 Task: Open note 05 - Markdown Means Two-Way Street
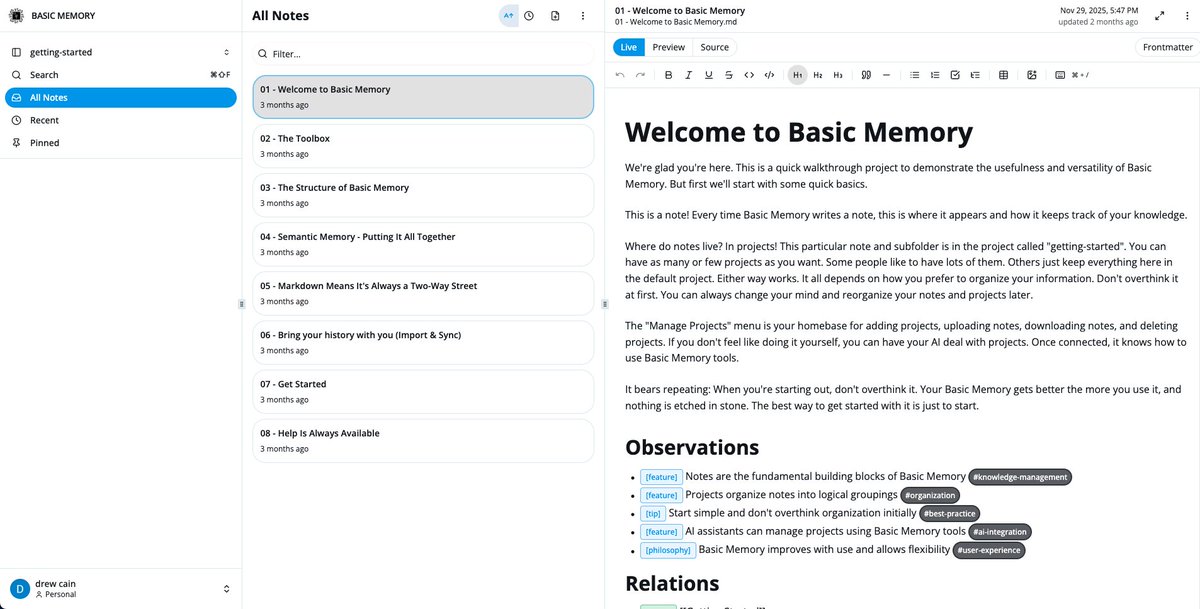click(423, 293)
